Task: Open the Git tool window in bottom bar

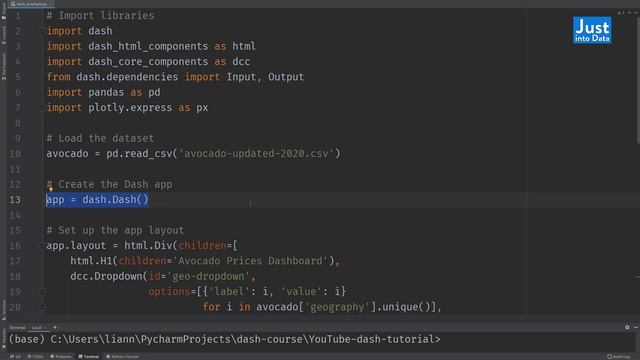Action: point(15,357)
